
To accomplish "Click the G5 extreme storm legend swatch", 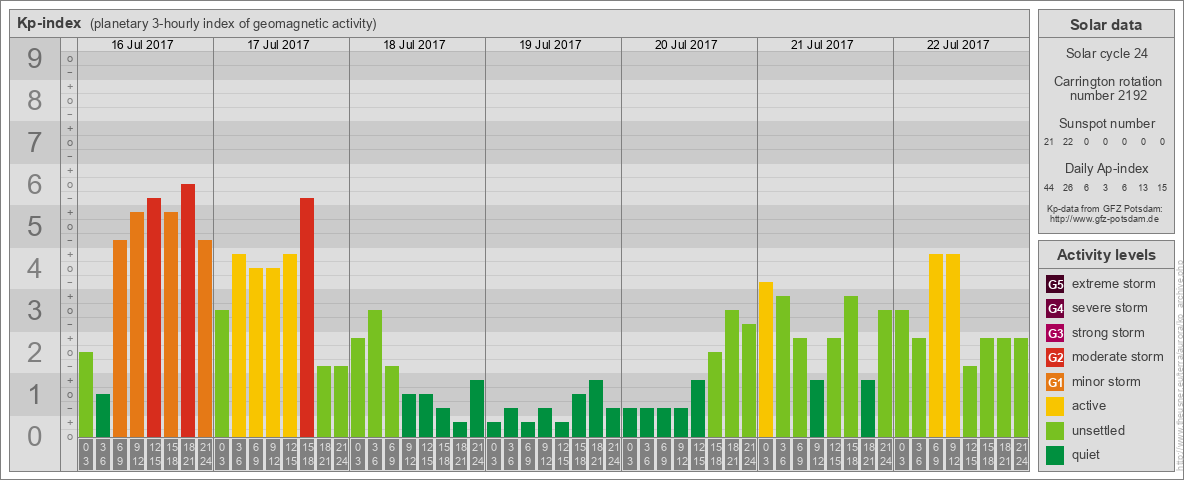I will [x=1055, y=285].
